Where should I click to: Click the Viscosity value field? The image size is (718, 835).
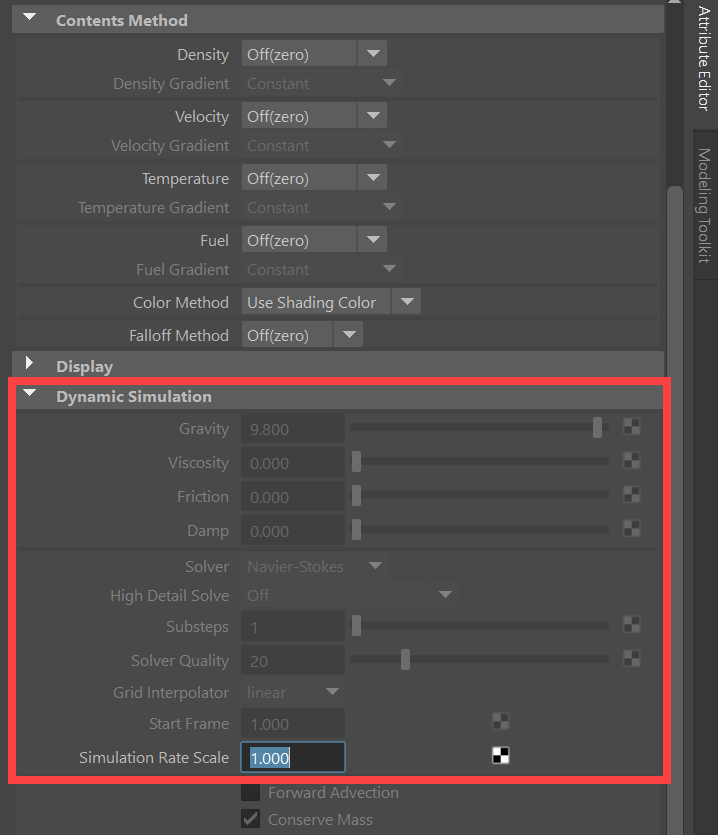point(293,463)
